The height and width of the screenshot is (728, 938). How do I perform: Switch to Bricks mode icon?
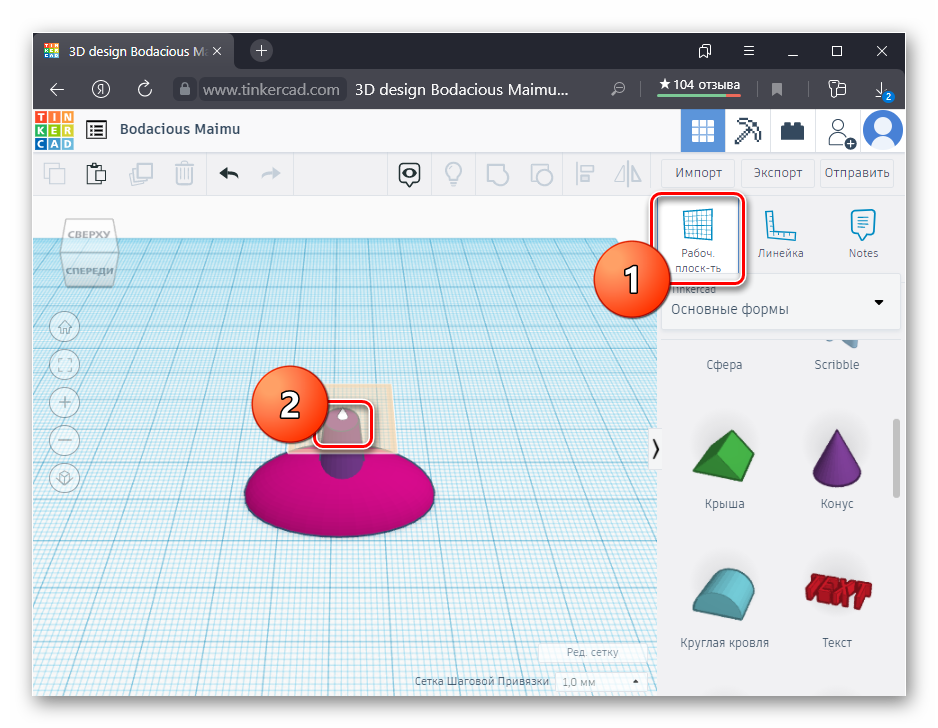click(x=793, y=130)
